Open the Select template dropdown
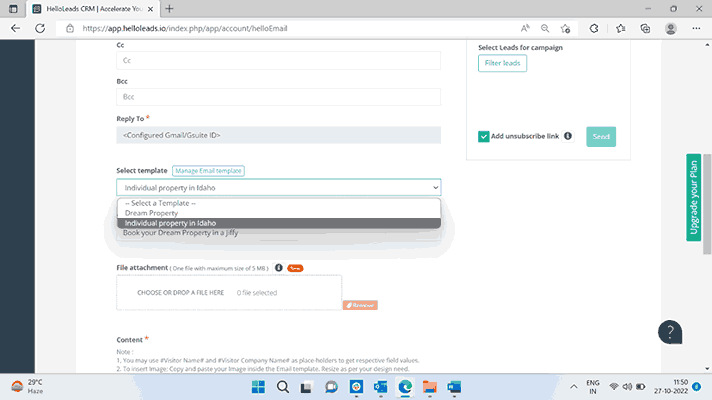 point(278,188)
